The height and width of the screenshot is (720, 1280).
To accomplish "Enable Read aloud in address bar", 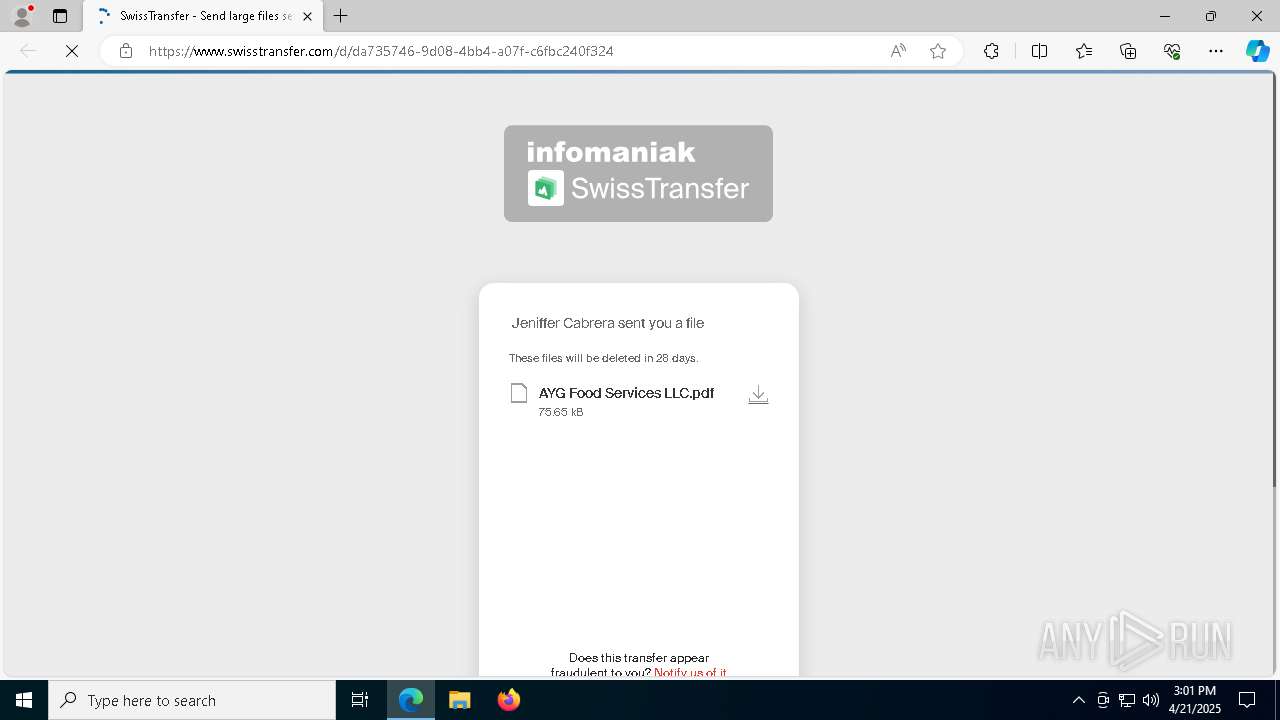I will (898, 51).
